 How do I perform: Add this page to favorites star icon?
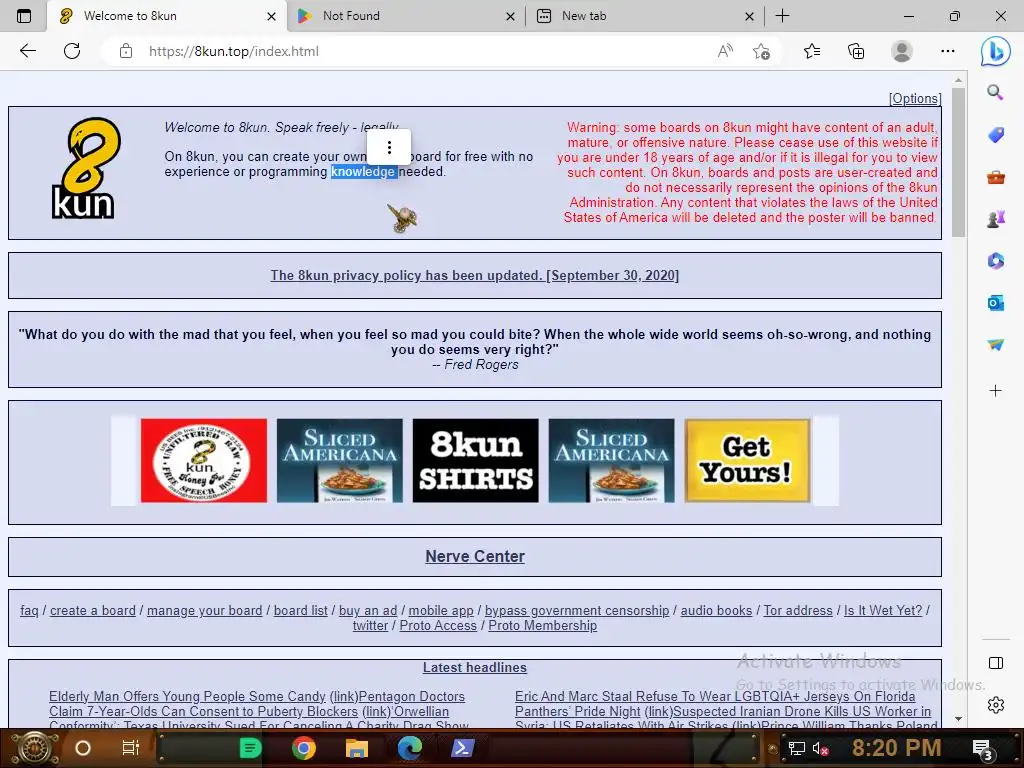[x=761, y=51]
